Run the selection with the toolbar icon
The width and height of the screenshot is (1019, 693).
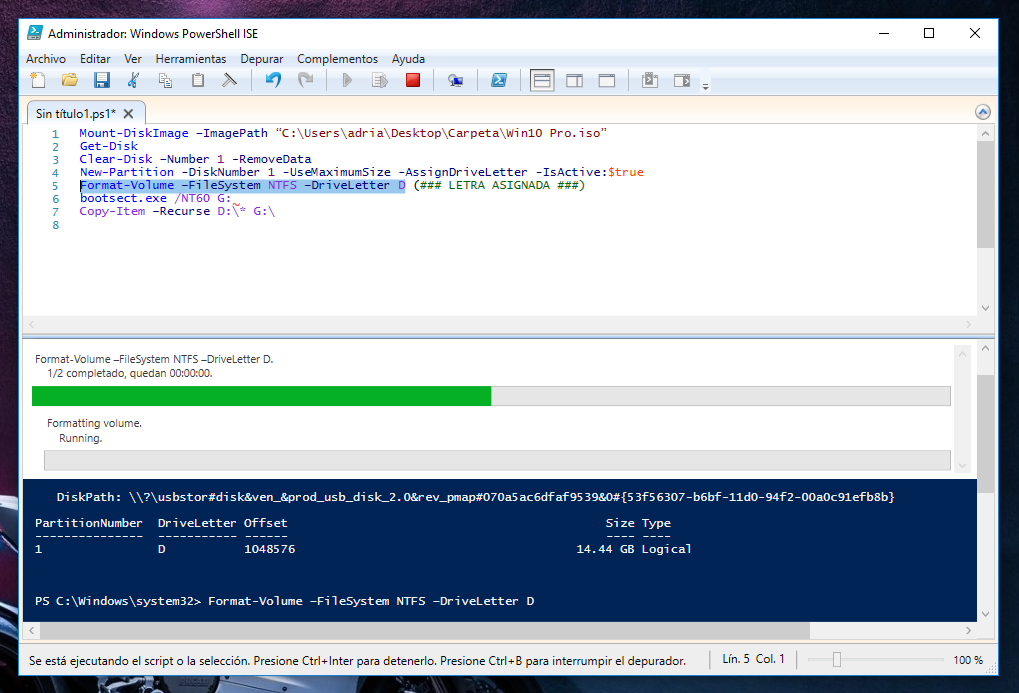(380, 81)
